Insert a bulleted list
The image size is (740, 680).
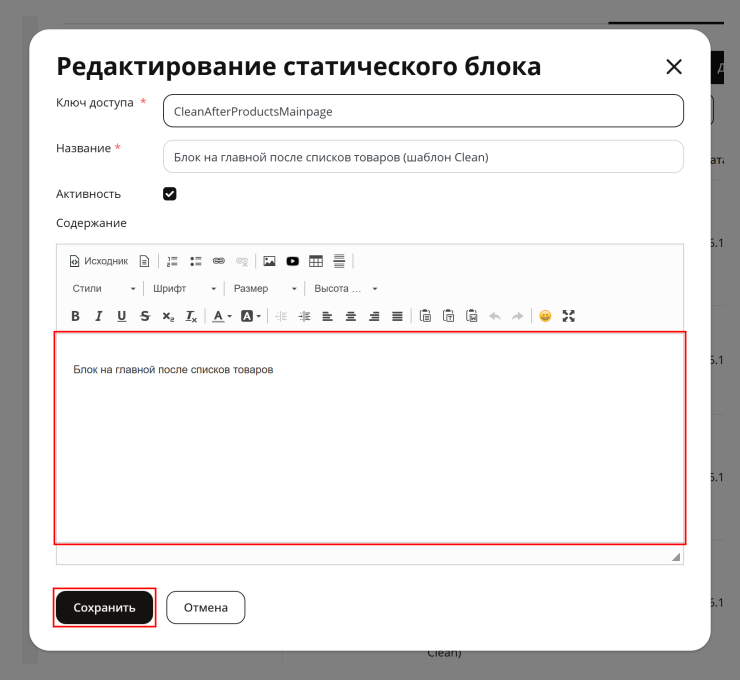click(195, 261)
